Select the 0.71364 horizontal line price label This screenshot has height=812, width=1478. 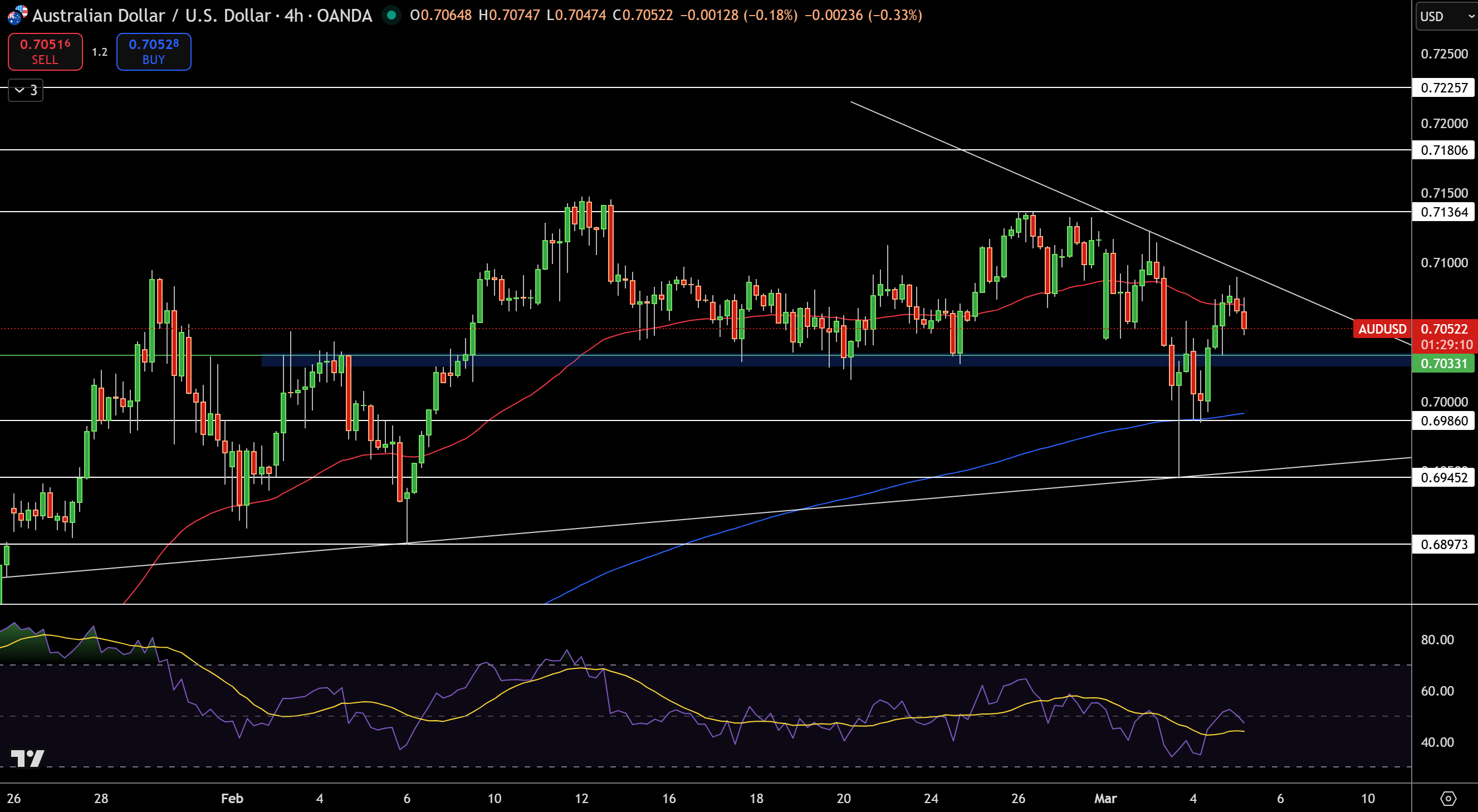click(1443, 212)
